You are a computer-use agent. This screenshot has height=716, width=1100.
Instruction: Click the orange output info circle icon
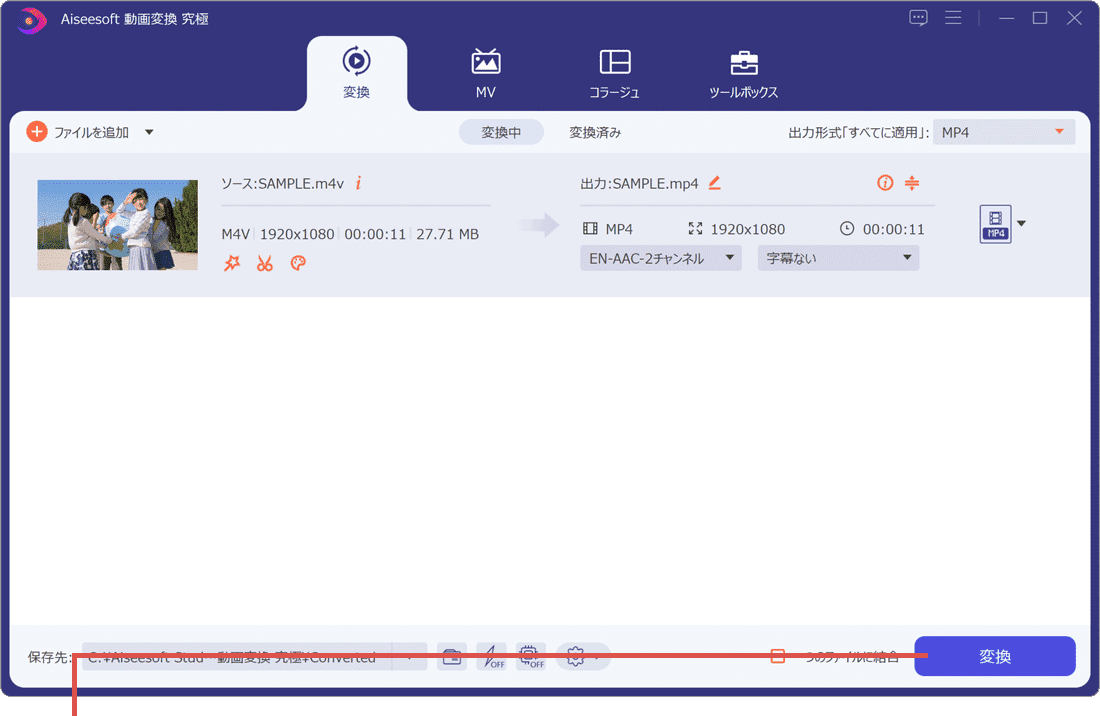click(x=884, y=183)
